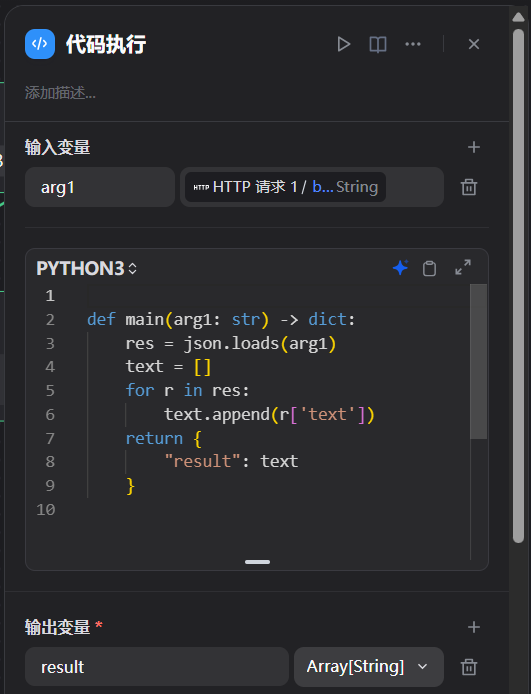531x694 pixels.
Task: Click the editor bottom resize handle
Action: 257,562
